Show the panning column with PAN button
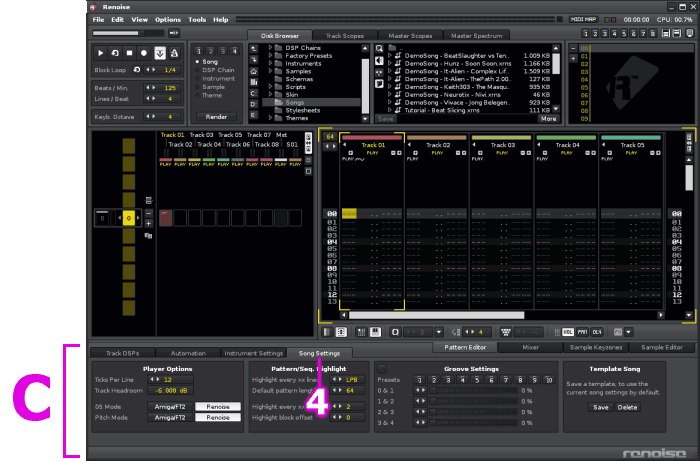Viewport: 700px width, 461px height. [582, 332]
